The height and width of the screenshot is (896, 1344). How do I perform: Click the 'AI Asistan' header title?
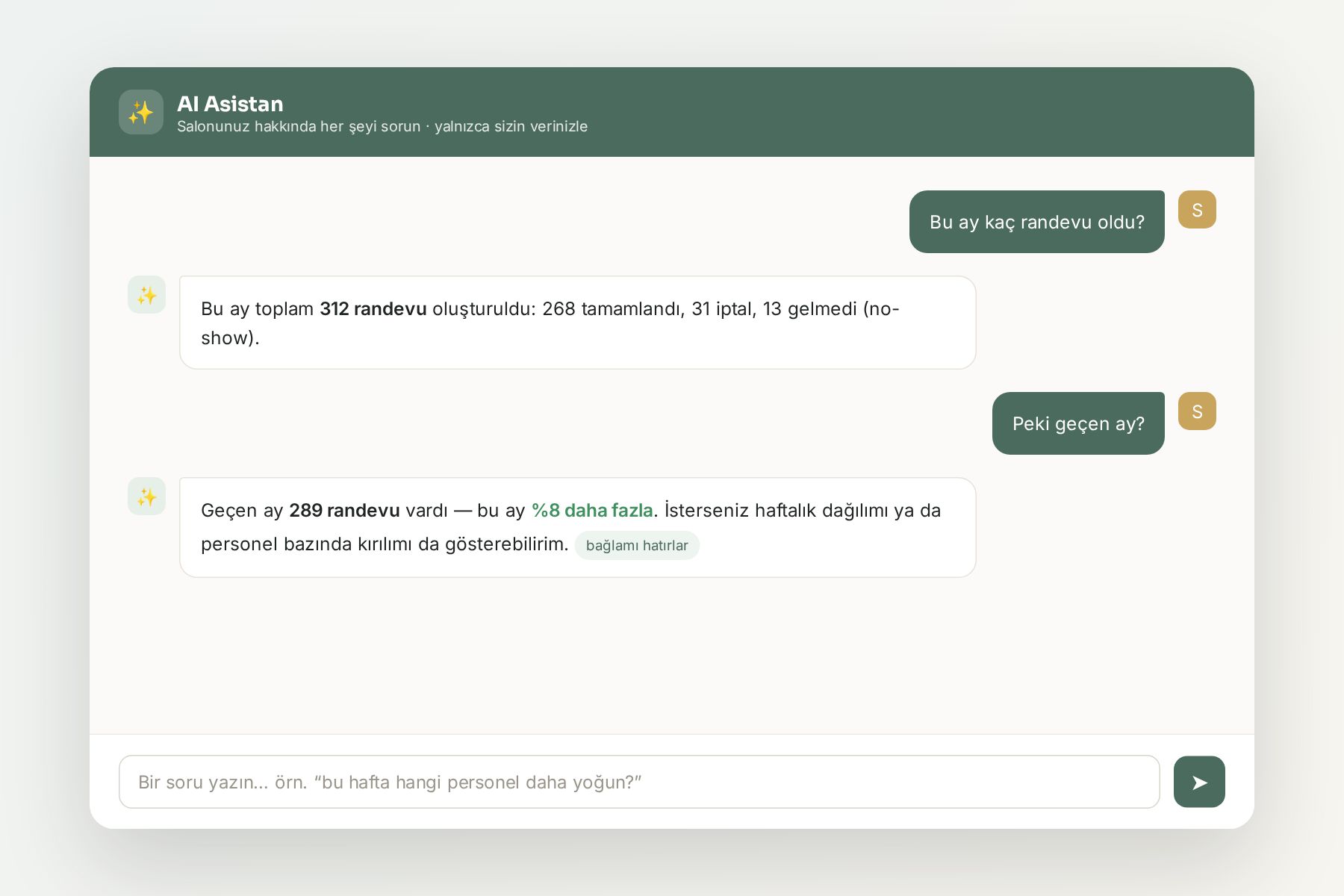(x=230, y=104)
